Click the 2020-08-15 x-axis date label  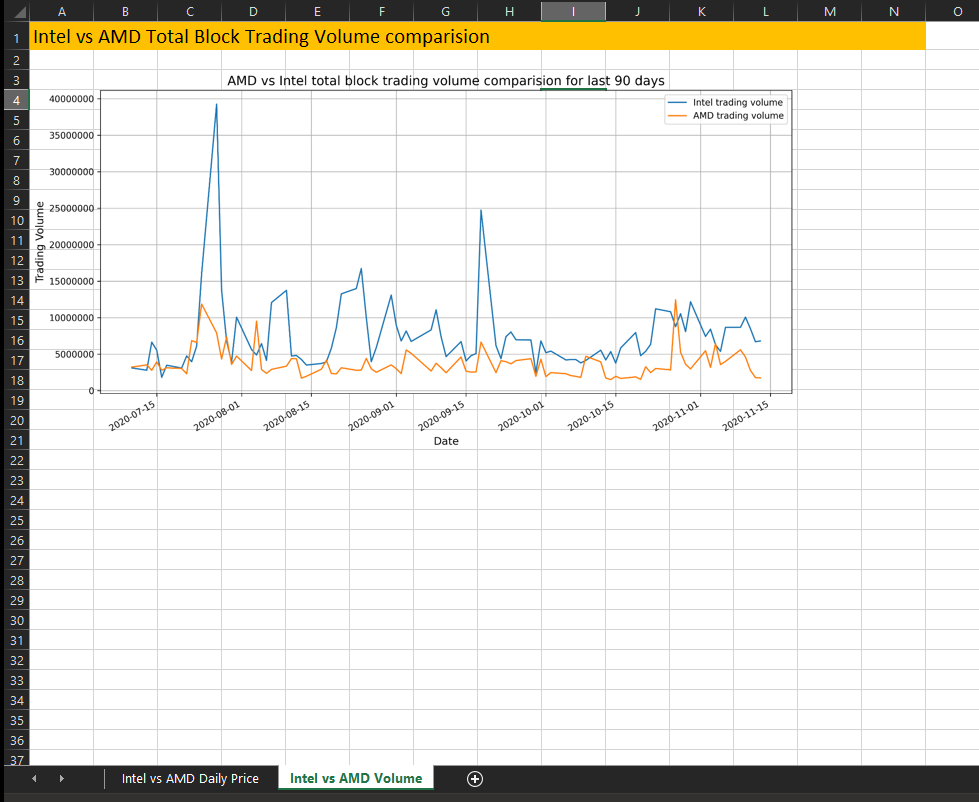pos(287,416)
